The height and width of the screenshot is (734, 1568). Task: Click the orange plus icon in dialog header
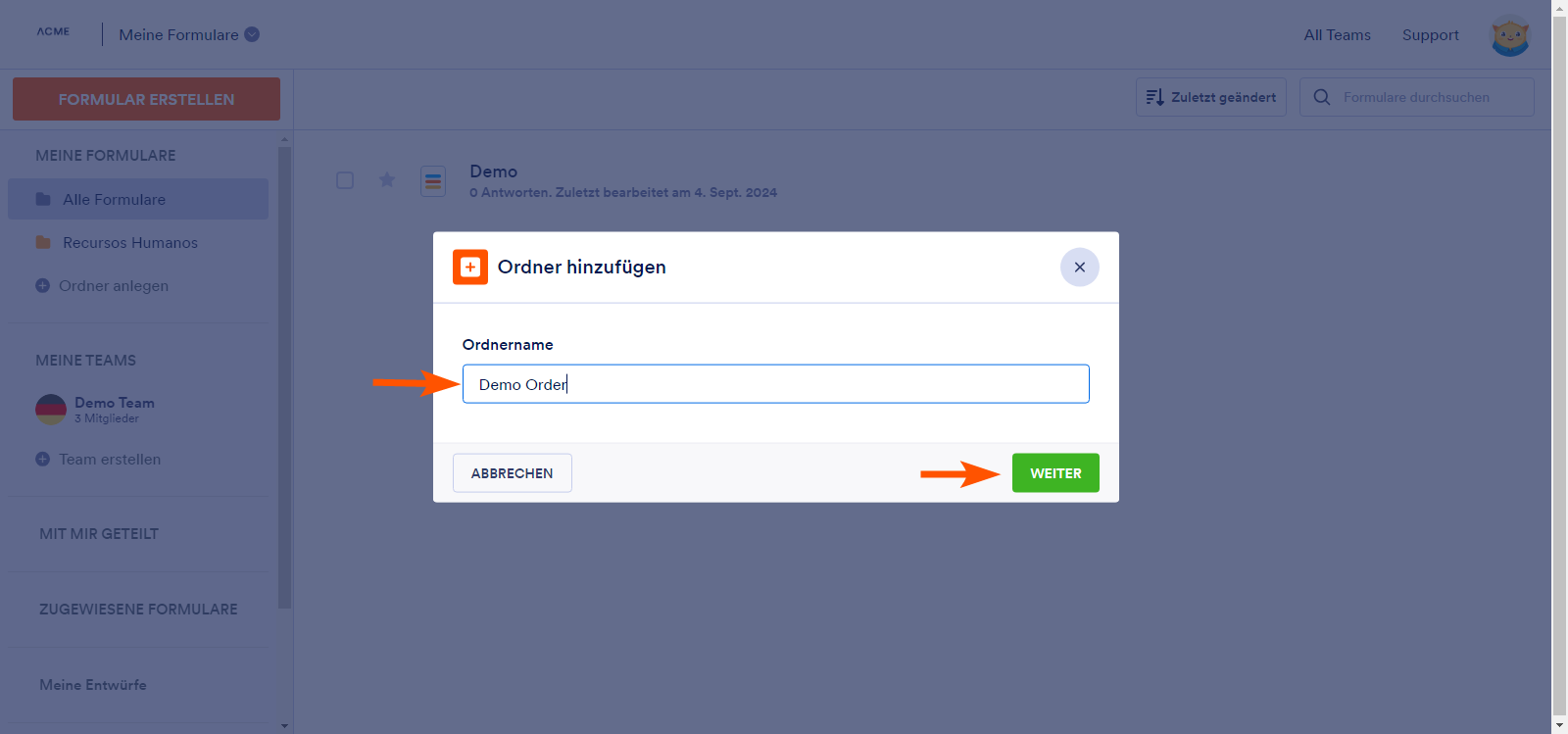click(x=470, y=267)
